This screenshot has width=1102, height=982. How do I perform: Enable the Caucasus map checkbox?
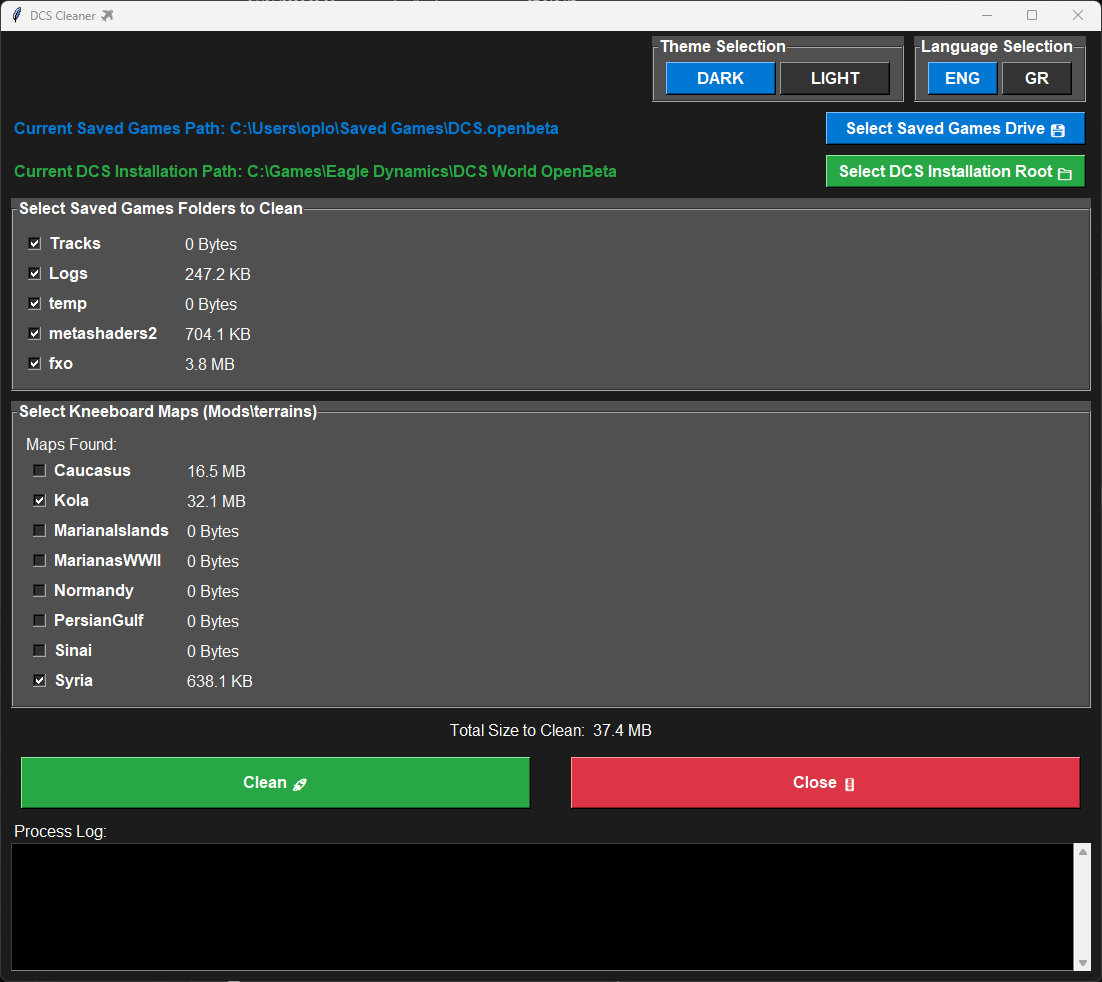(40, 471)
